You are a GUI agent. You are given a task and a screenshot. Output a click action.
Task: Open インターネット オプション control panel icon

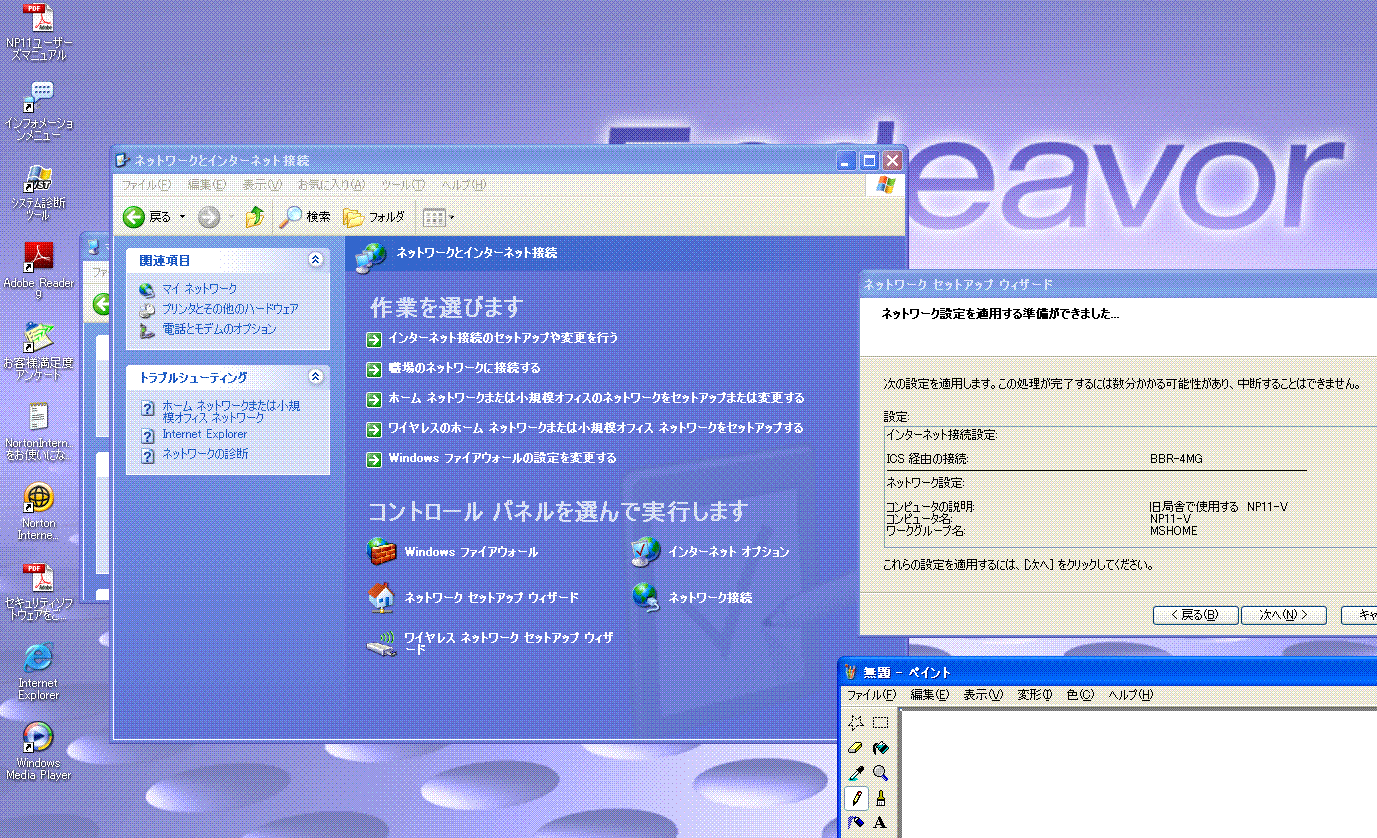coord(711,551)
